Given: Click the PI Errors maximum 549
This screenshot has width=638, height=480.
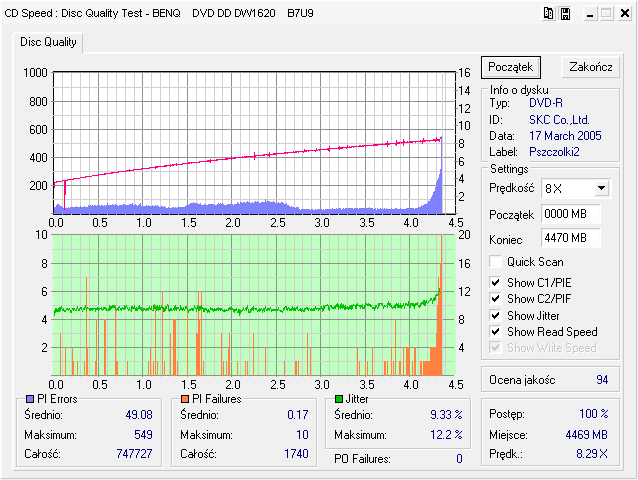Looking at the screenshot, I should point(143,435).
